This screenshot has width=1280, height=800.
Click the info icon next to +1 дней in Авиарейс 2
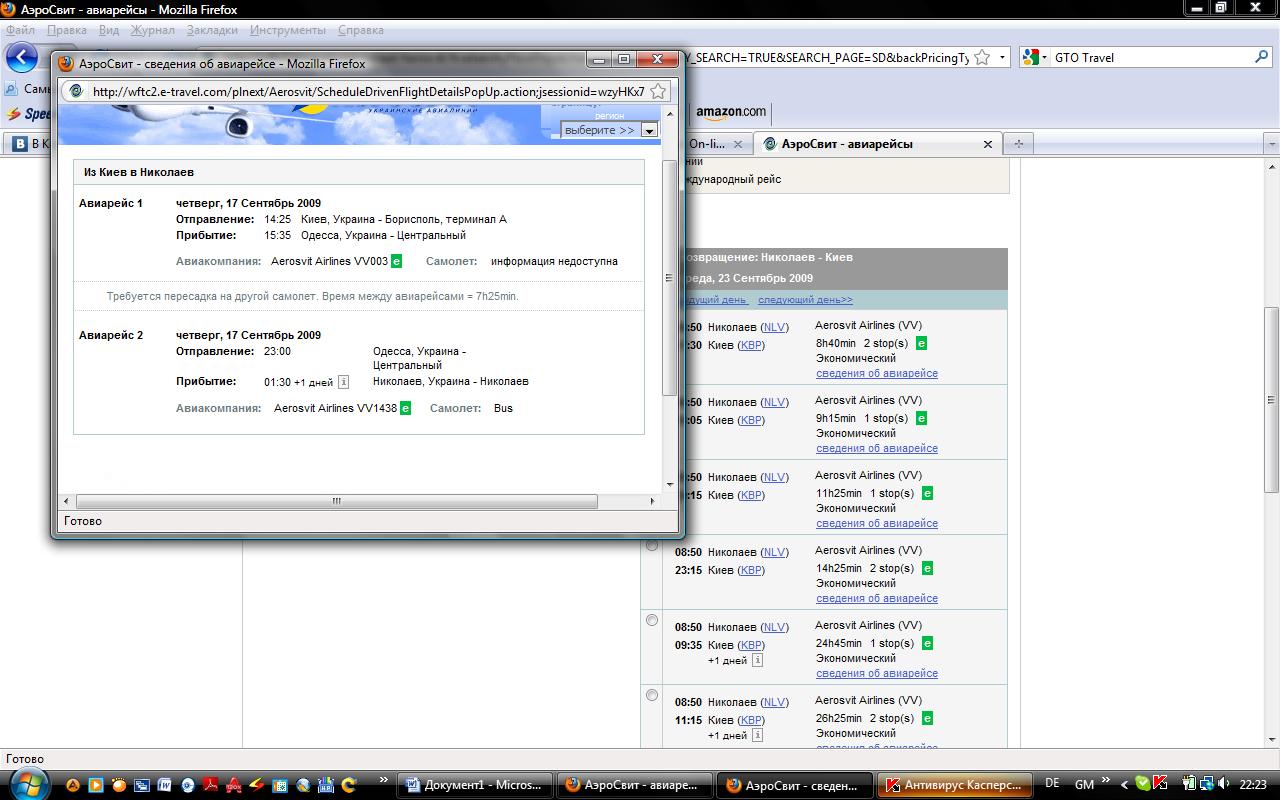pyautogui.click(x=343, y=382)
